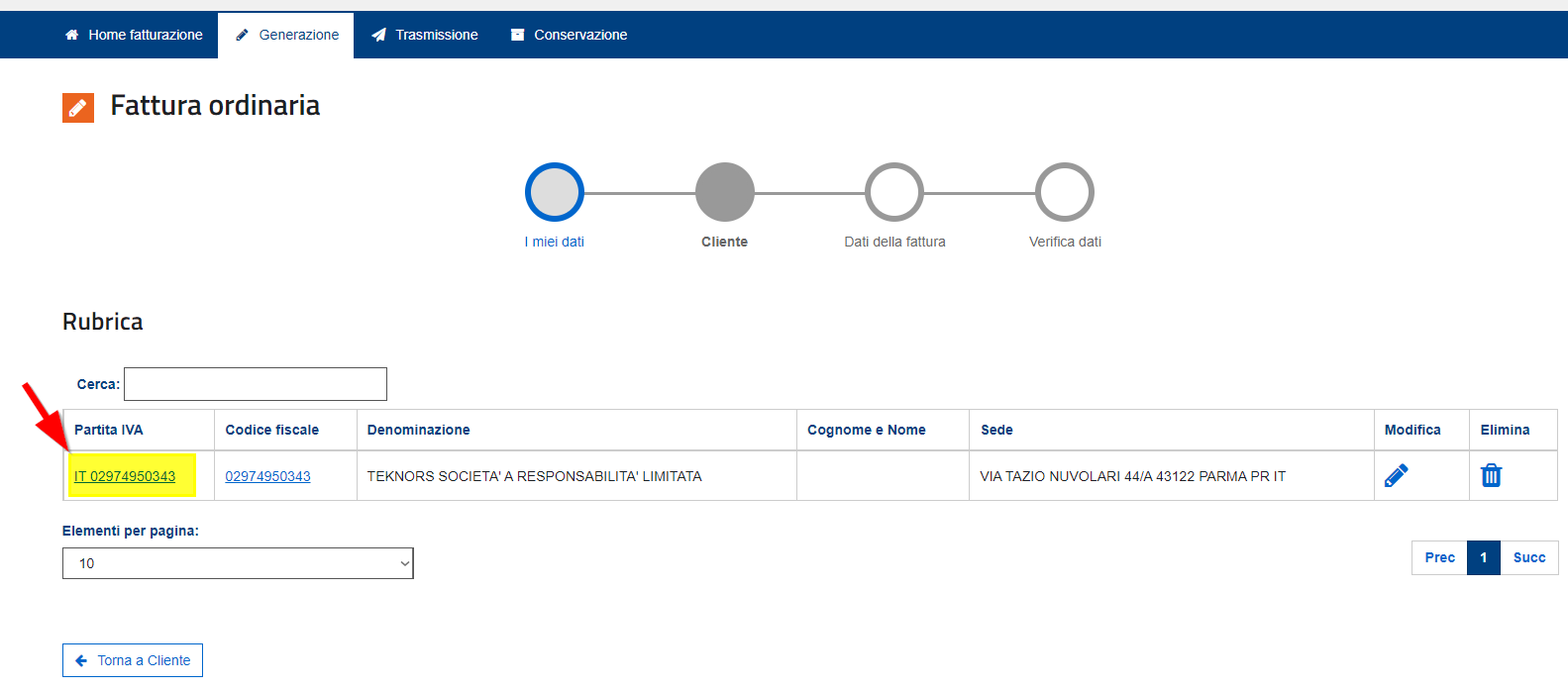
Task: Click the orange Fattura ordinaria edit icon
Action: pos(78,108)
